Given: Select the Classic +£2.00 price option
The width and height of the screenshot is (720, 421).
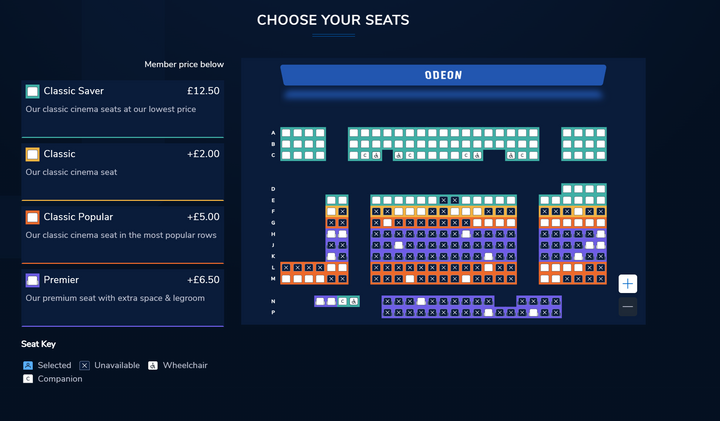Looking at the screenshot, I should (x=123, y=172).
